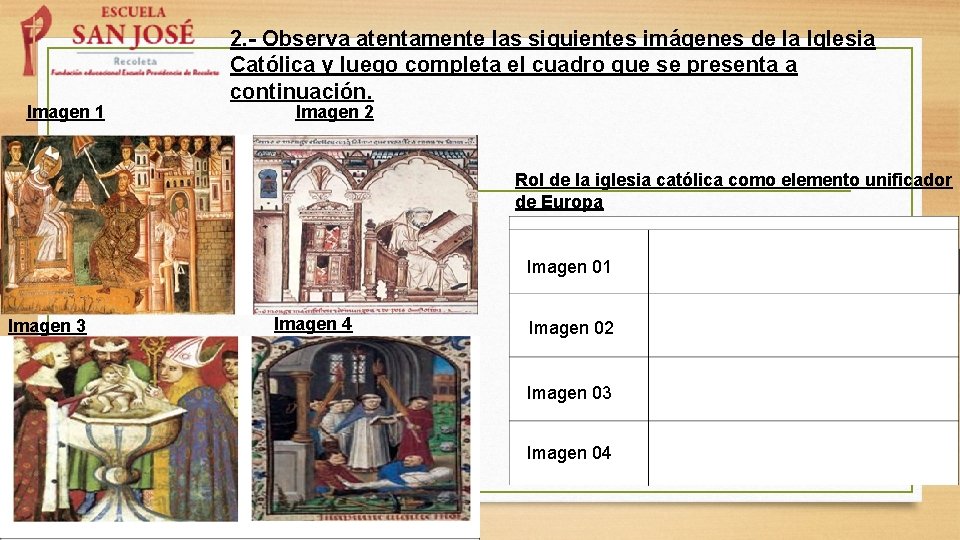Click the table row label 'Imagen 01'

coord(569,267)
